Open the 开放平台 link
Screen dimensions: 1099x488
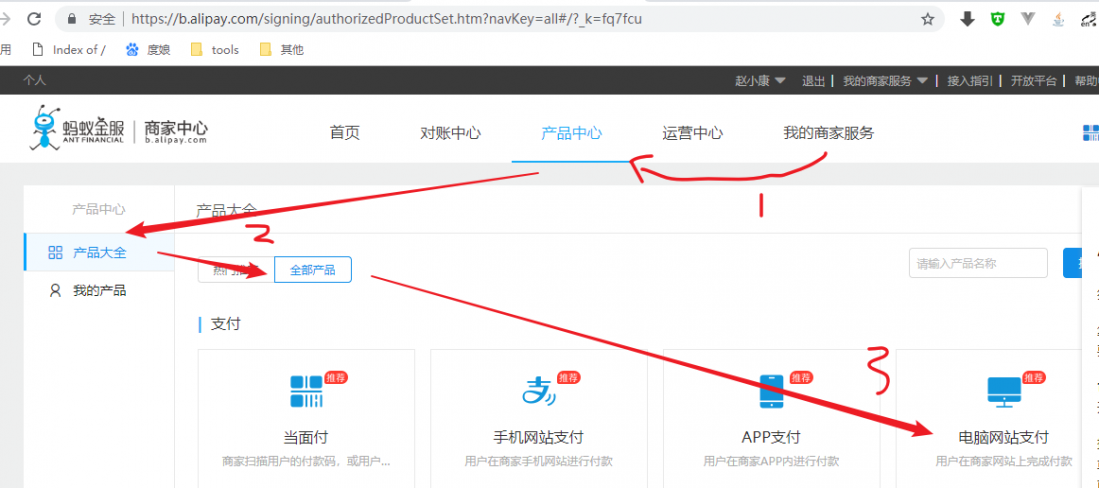tap(1033, 81)
